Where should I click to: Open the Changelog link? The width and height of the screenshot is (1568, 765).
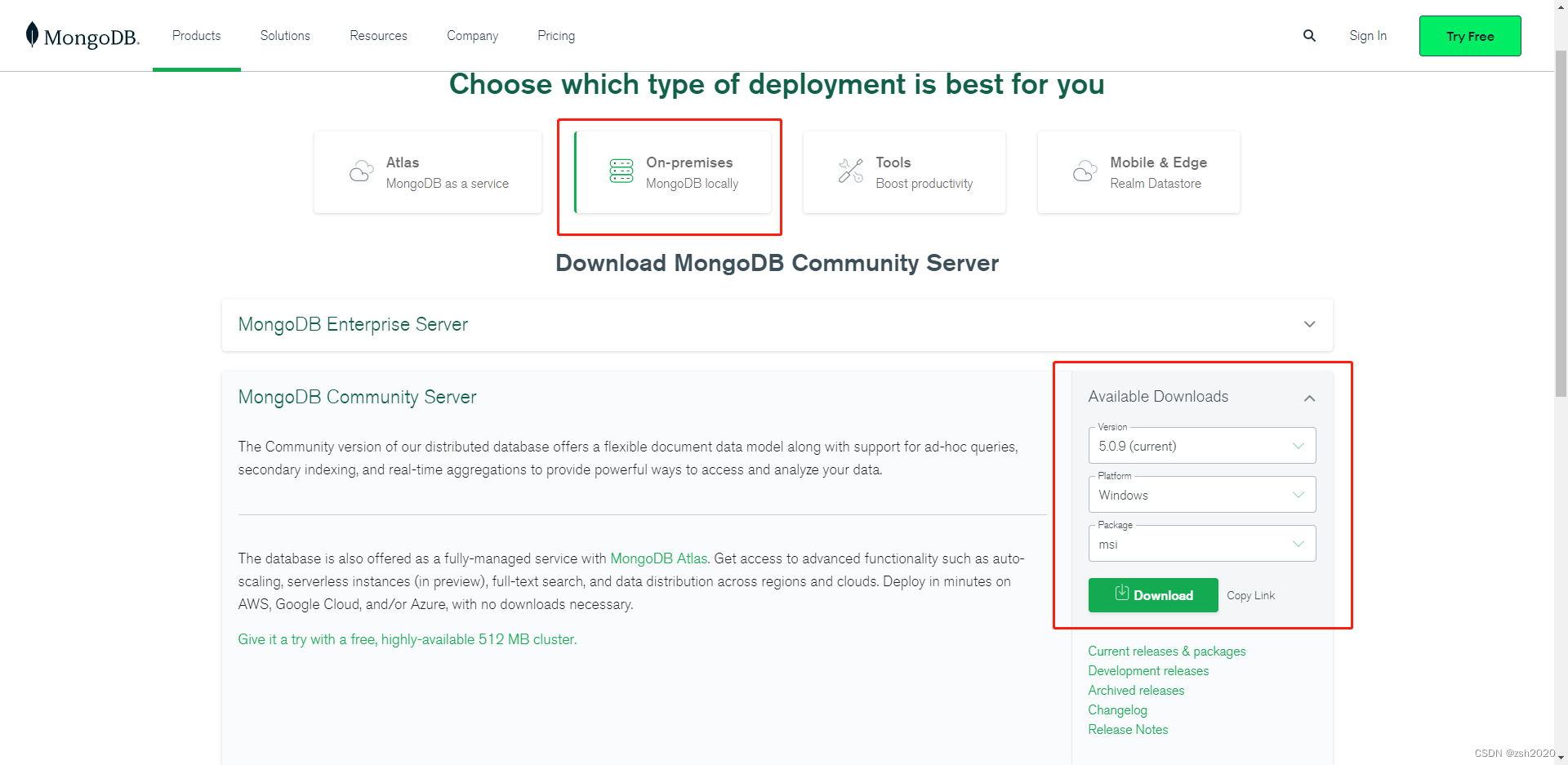pos(1117,709)
